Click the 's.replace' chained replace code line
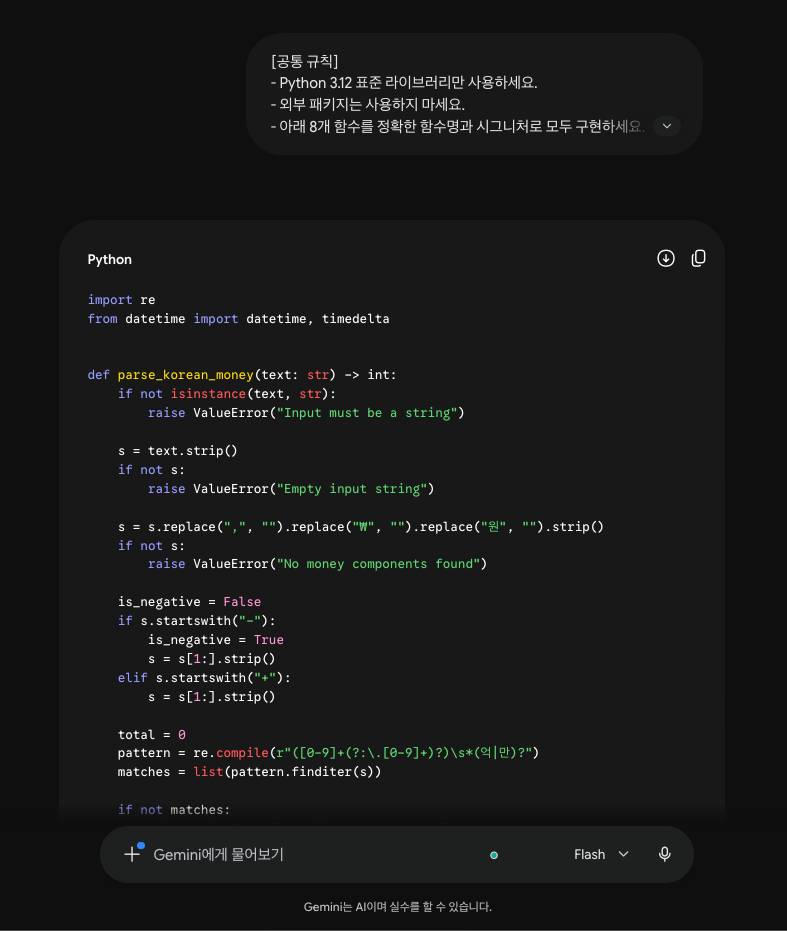The width and height of the screenshot is (787, 931). (361, 527)
